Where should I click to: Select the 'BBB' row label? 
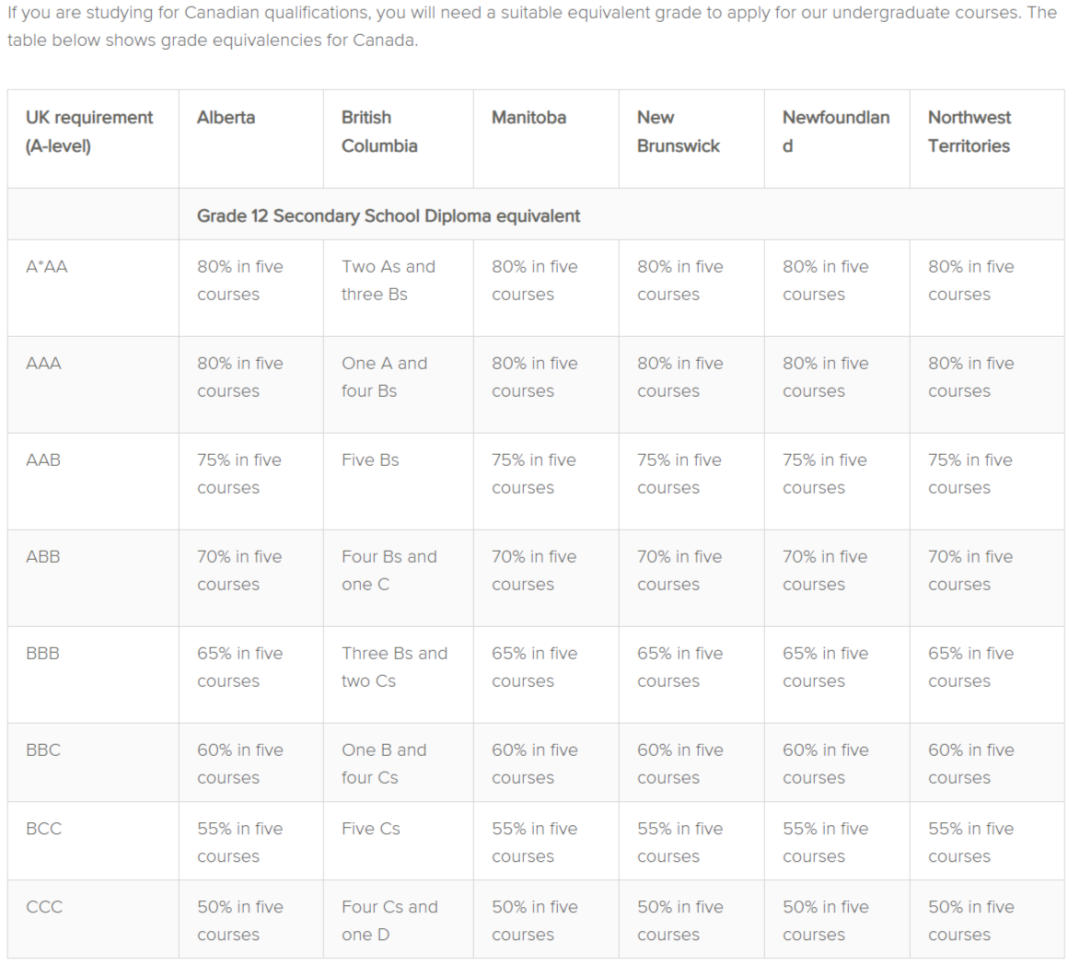43,653
